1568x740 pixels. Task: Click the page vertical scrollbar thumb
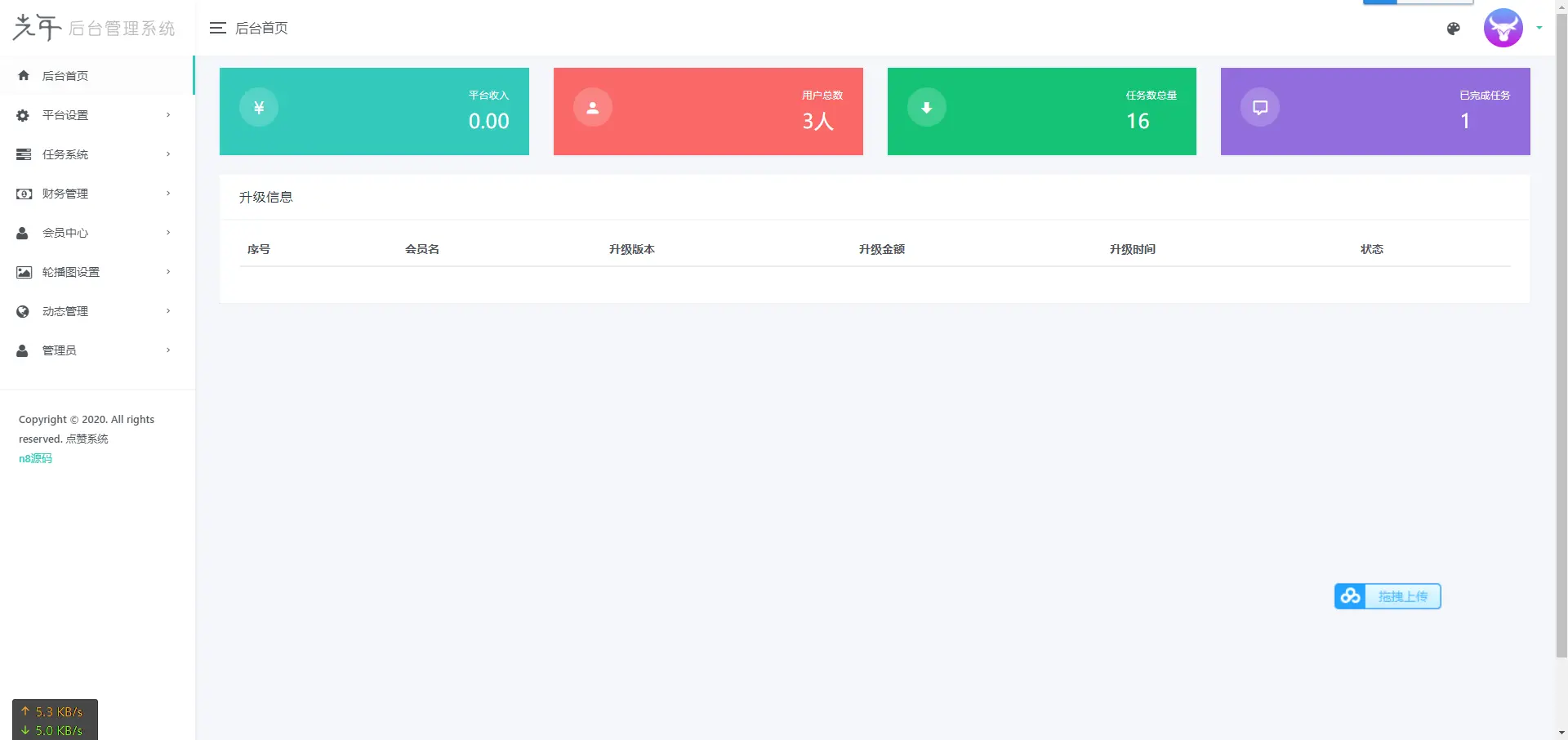(1561, 335)
